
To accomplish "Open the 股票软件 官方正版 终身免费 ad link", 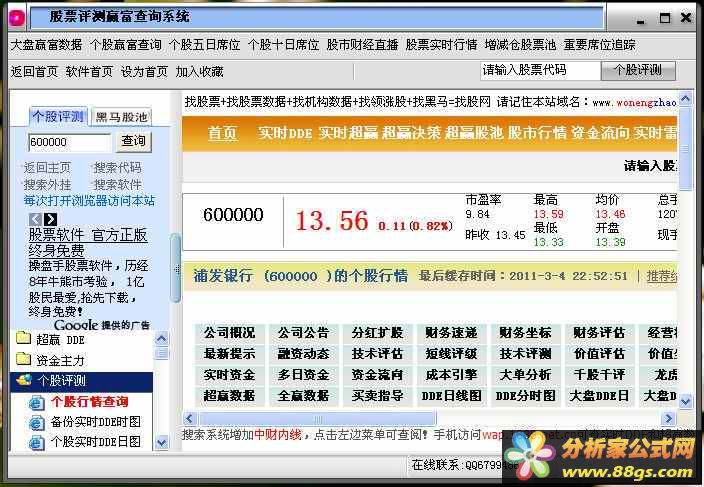I will tap(88, 242).
